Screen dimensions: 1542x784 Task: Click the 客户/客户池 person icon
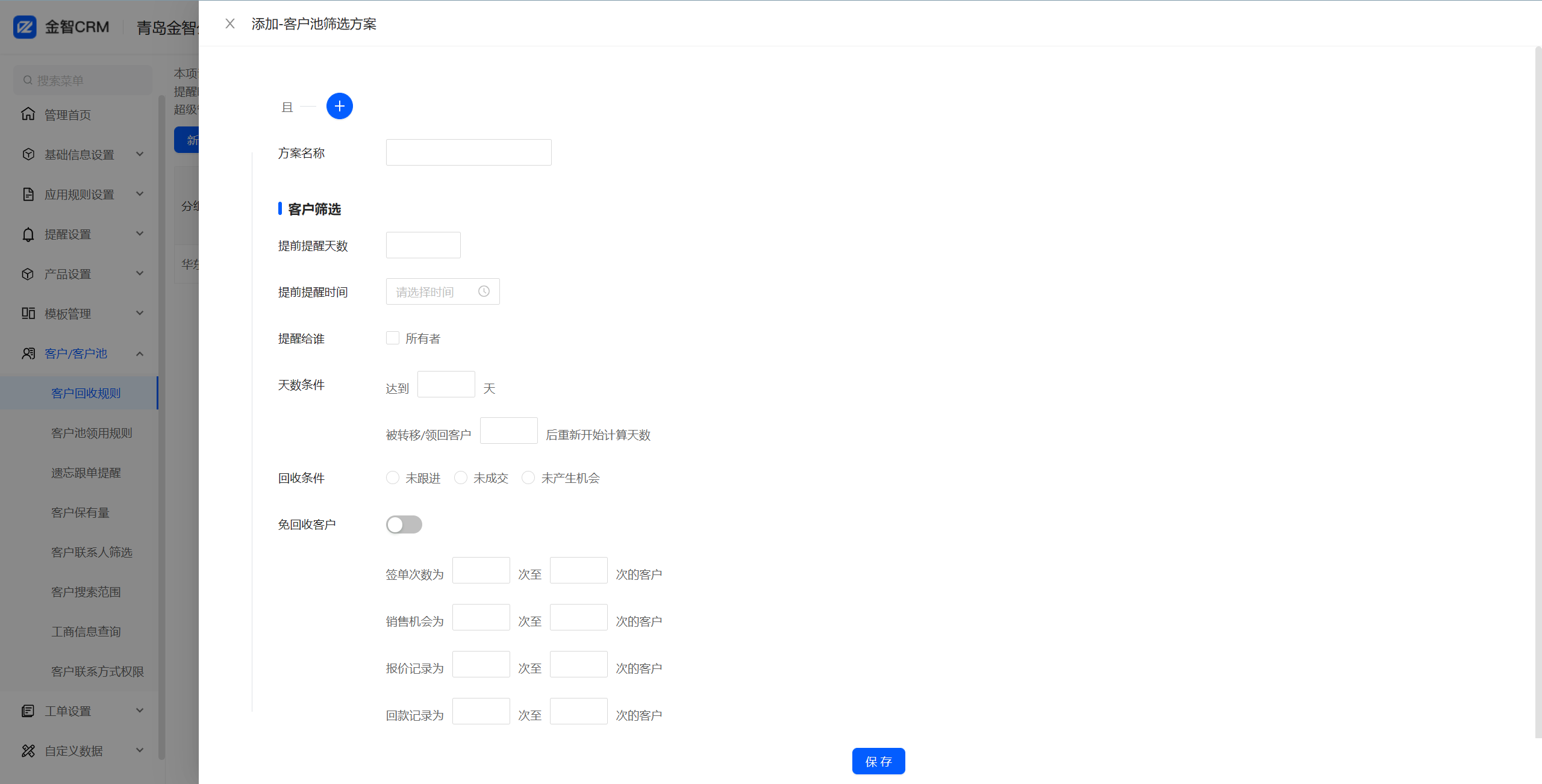(x=28, y=353)
